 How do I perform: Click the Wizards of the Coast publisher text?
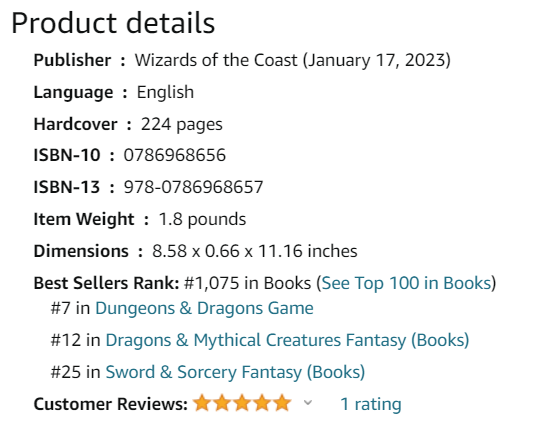216,60
